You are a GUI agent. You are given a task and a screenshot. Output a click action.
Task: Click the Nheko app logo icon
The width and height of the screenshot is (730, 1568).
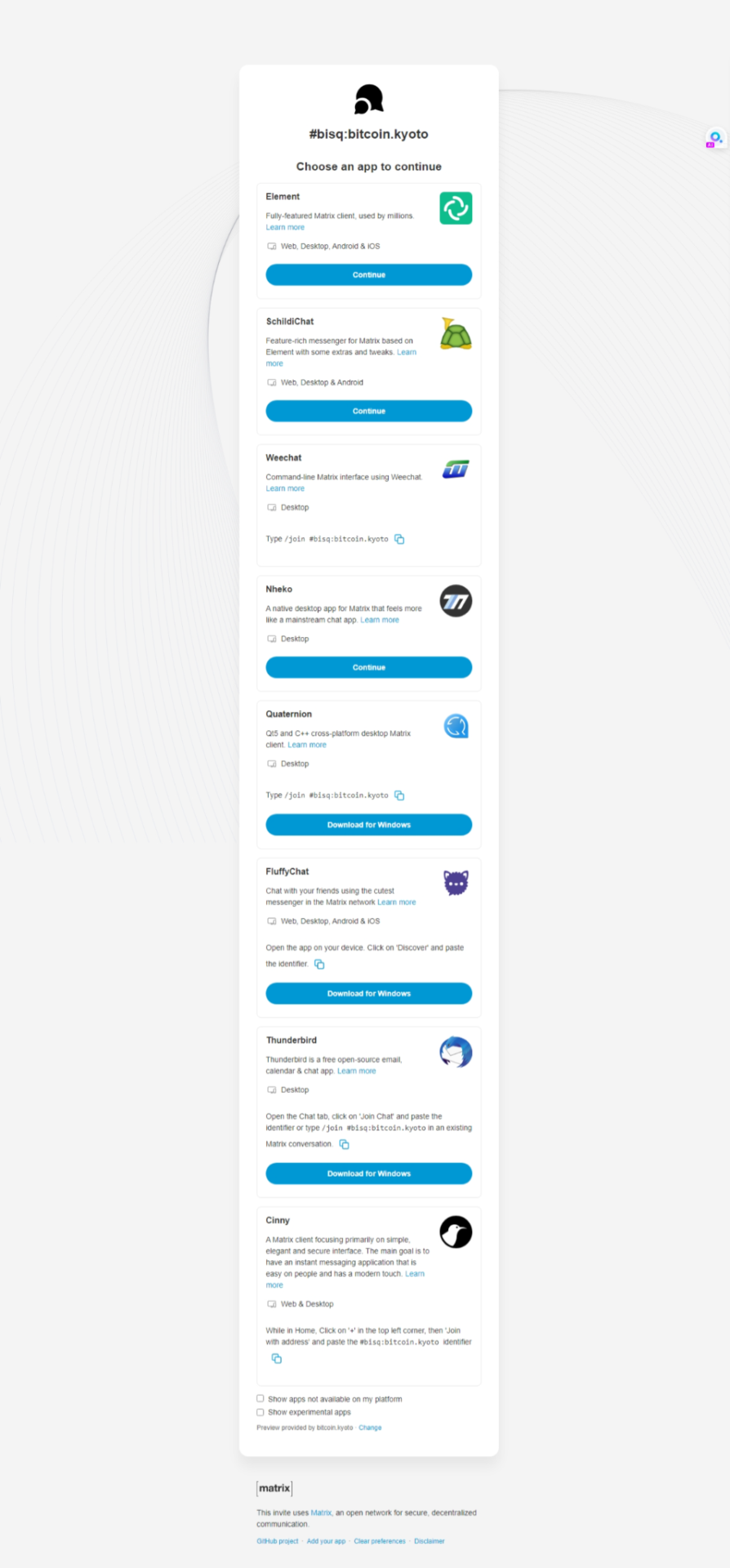(456, 601)
